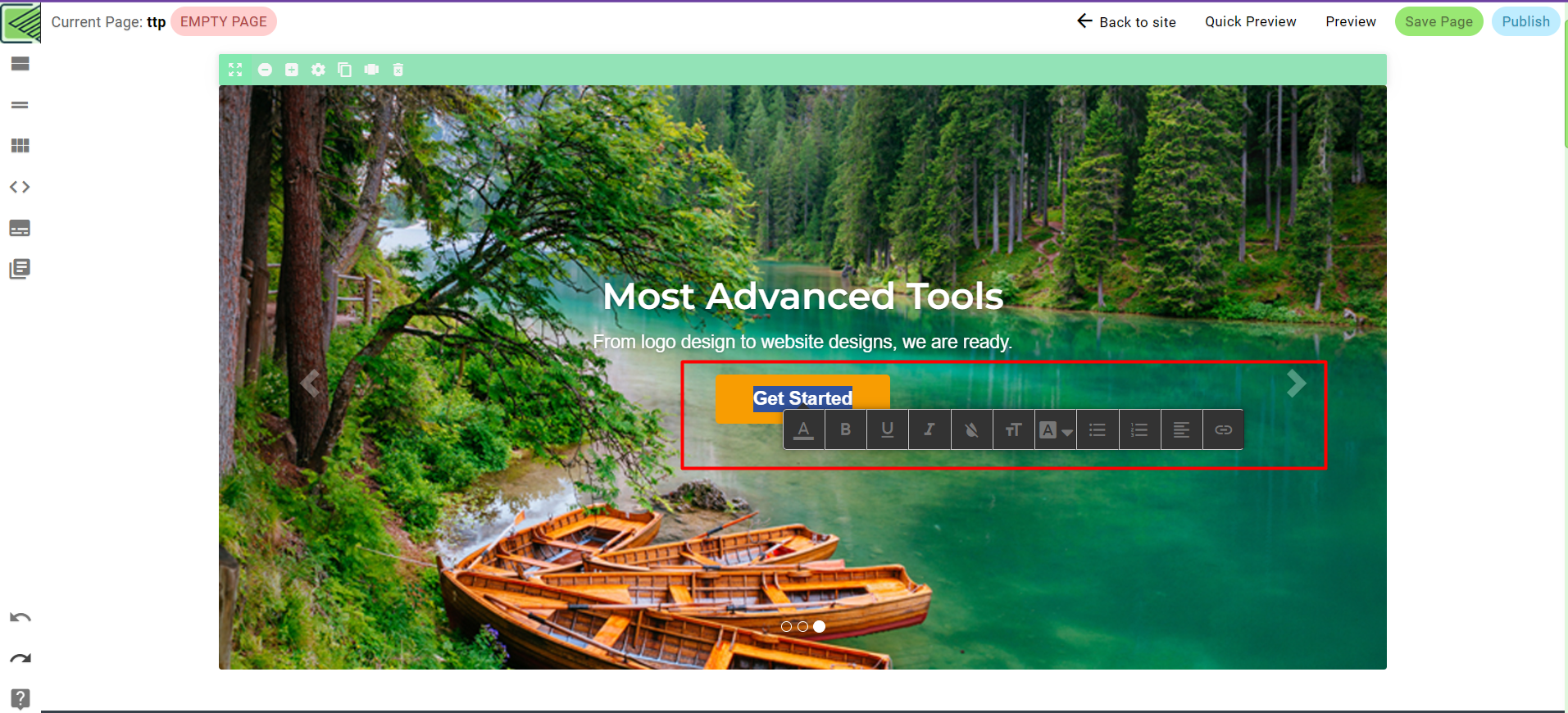The image size is (1568, 713).
Task: Click the site logo icon
Action: click(x=21, y=22)
